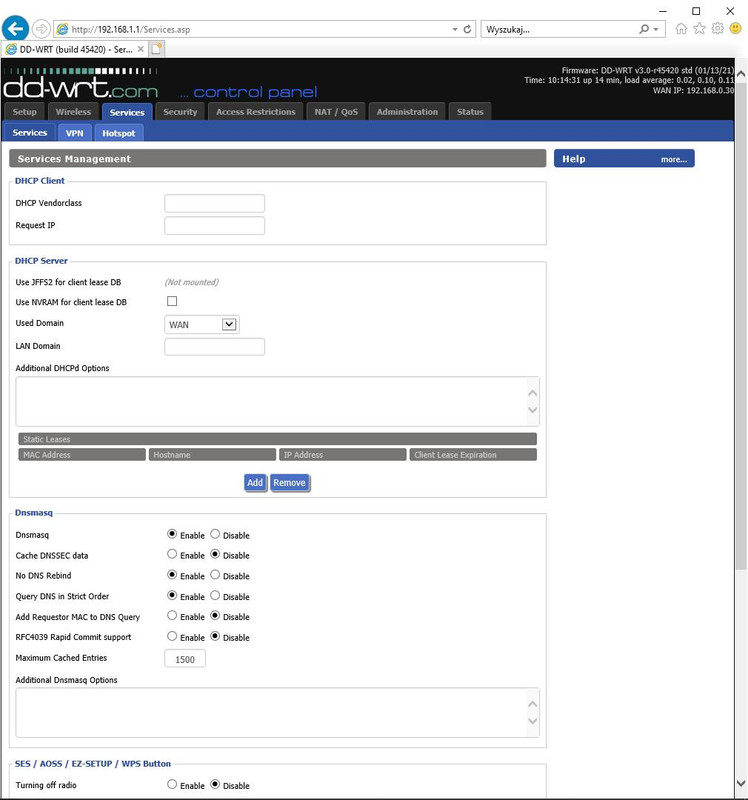
Task: Click the smiley feedback icon
Action: click(x=735, y=29)
